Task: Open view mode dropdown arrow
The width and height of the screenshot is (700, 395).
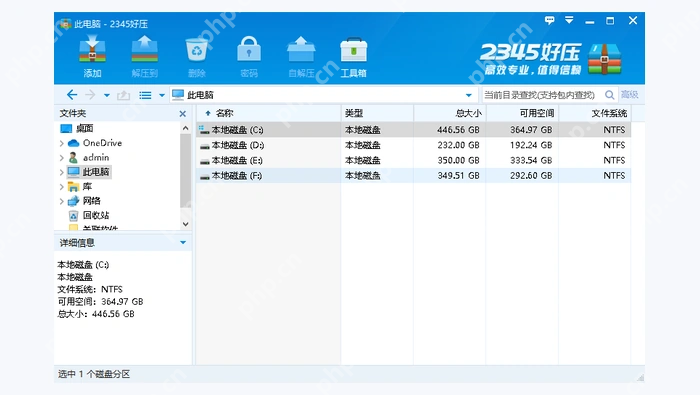Action: [162, 95]
